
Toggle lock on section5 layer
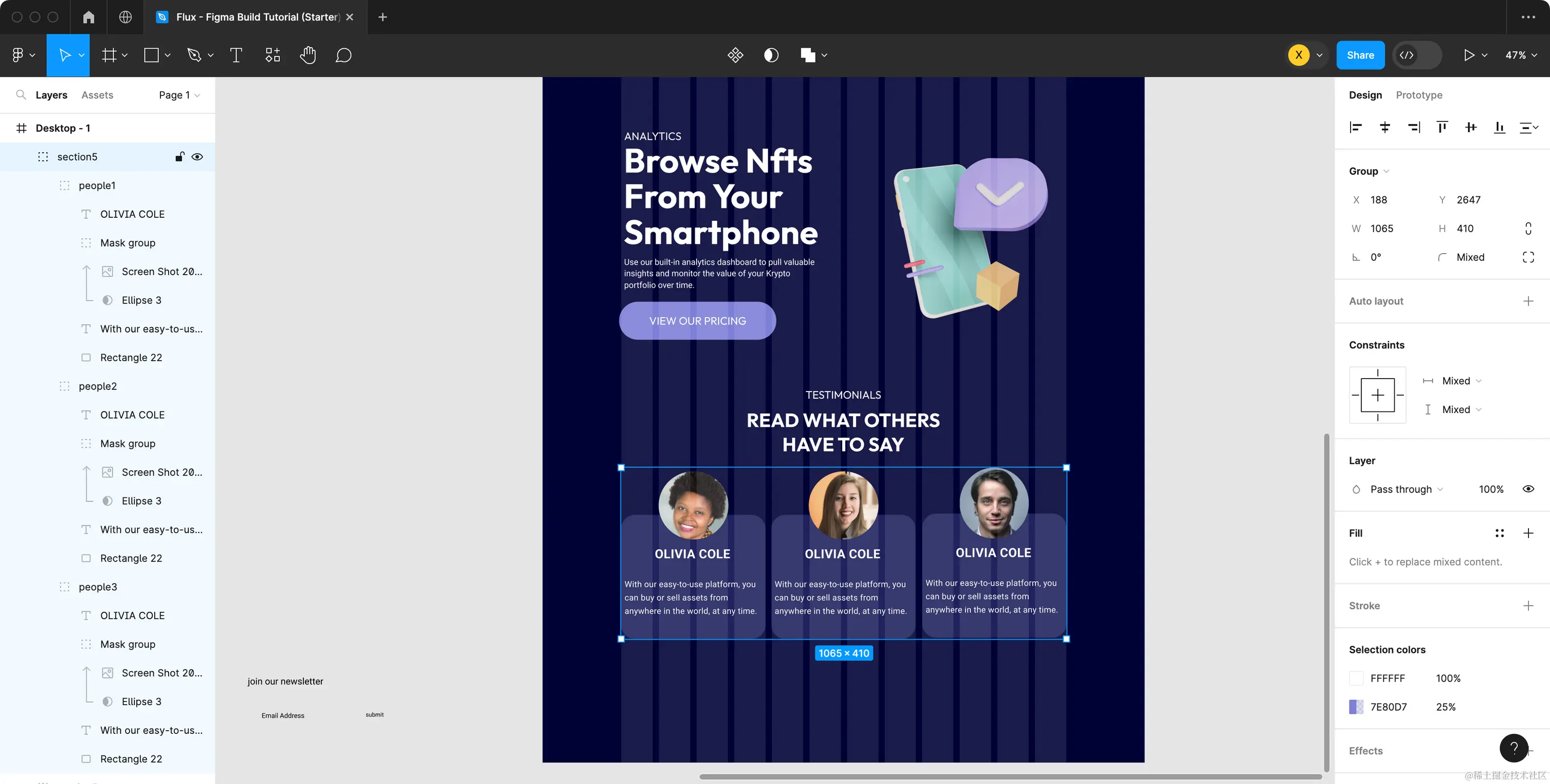[179, 157]
